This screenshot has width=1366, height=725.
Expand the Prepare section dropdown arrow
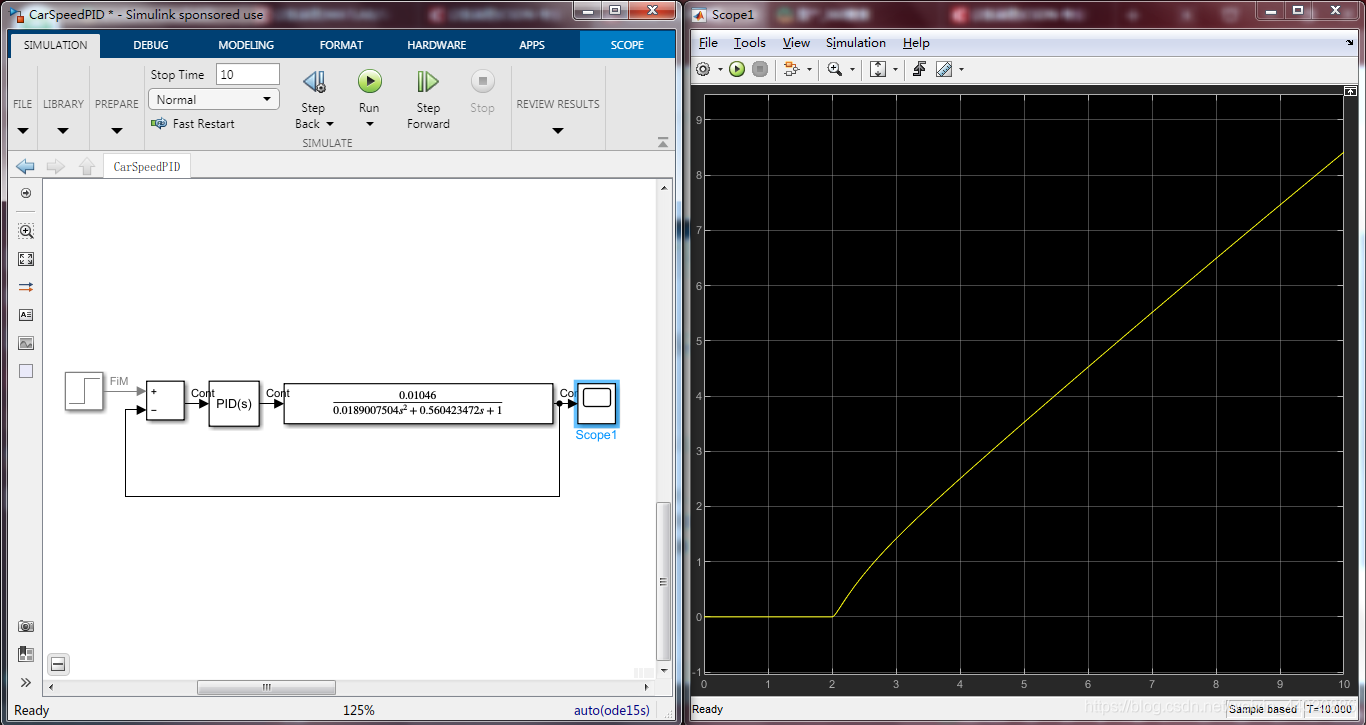117,131
